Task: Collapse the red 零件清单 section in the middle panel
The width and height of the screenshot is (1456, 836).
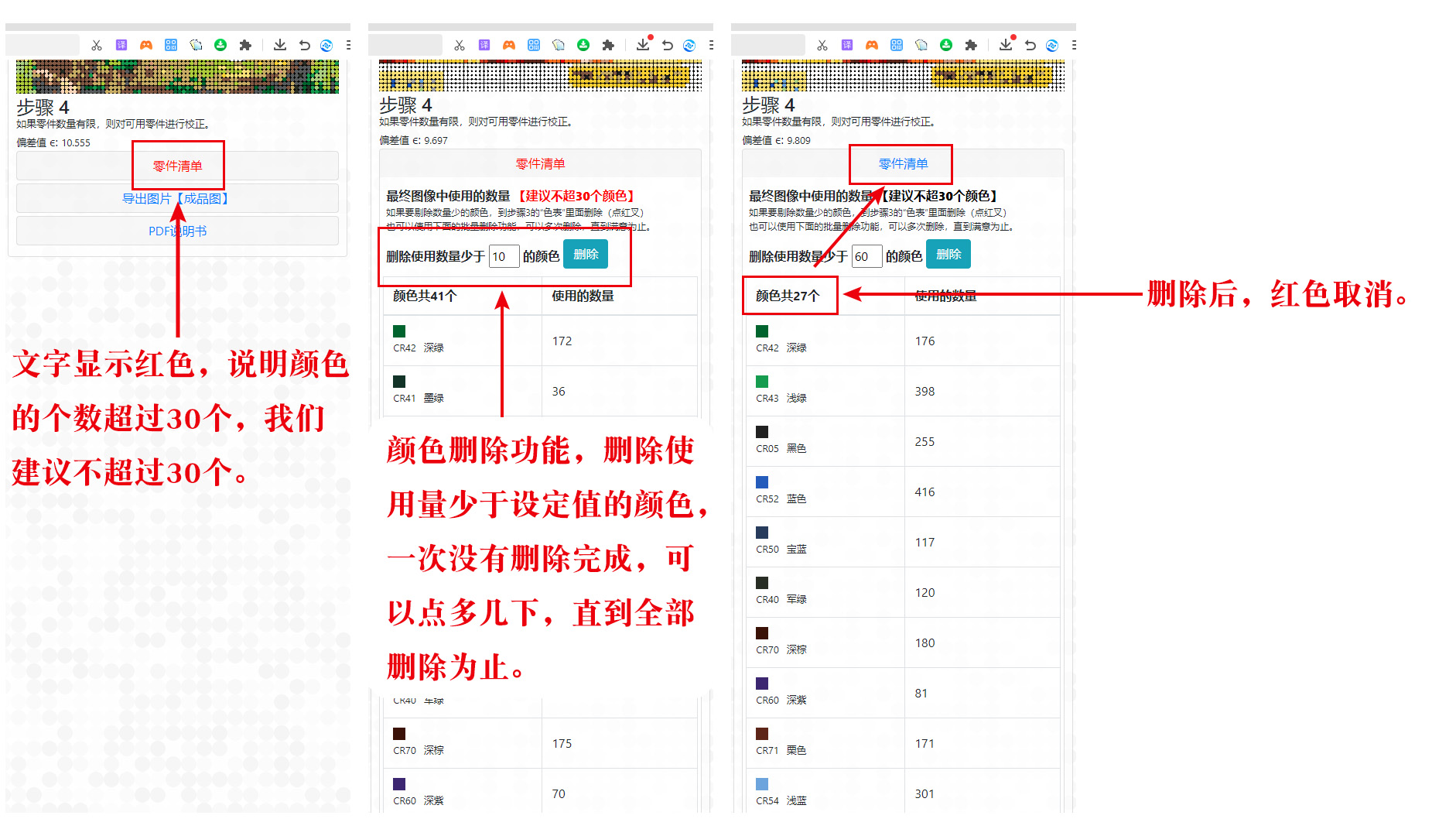Action: coord(540,164)
